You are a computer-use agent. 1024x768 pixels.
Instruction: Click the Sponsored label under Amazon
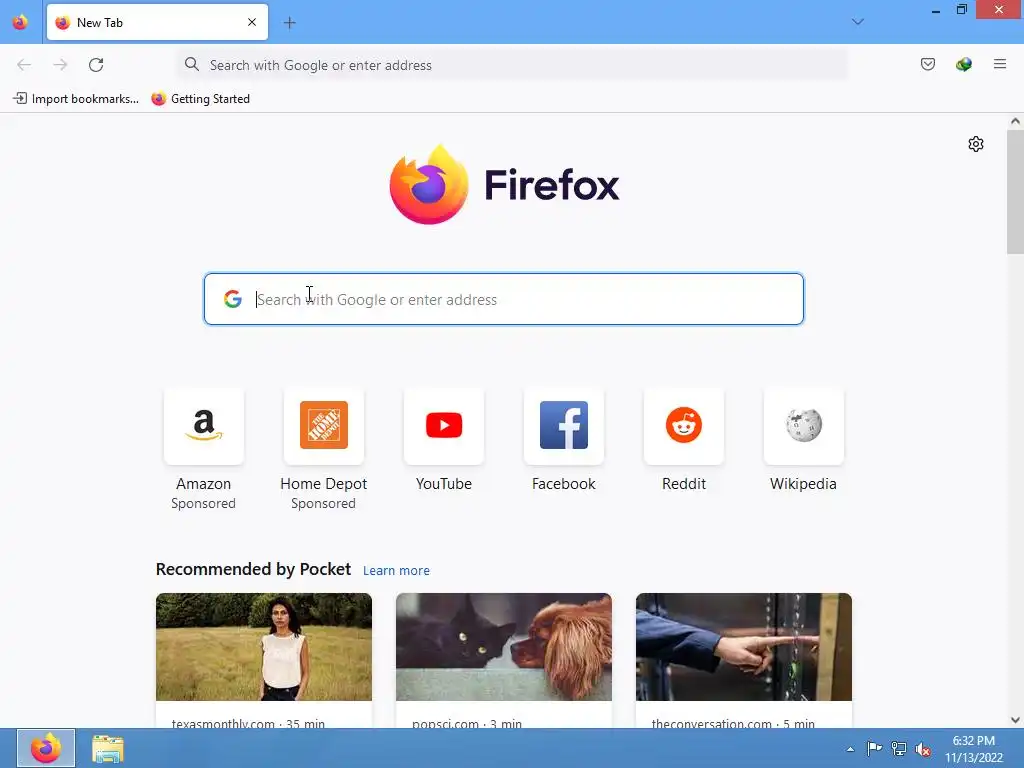click(203, 504)
